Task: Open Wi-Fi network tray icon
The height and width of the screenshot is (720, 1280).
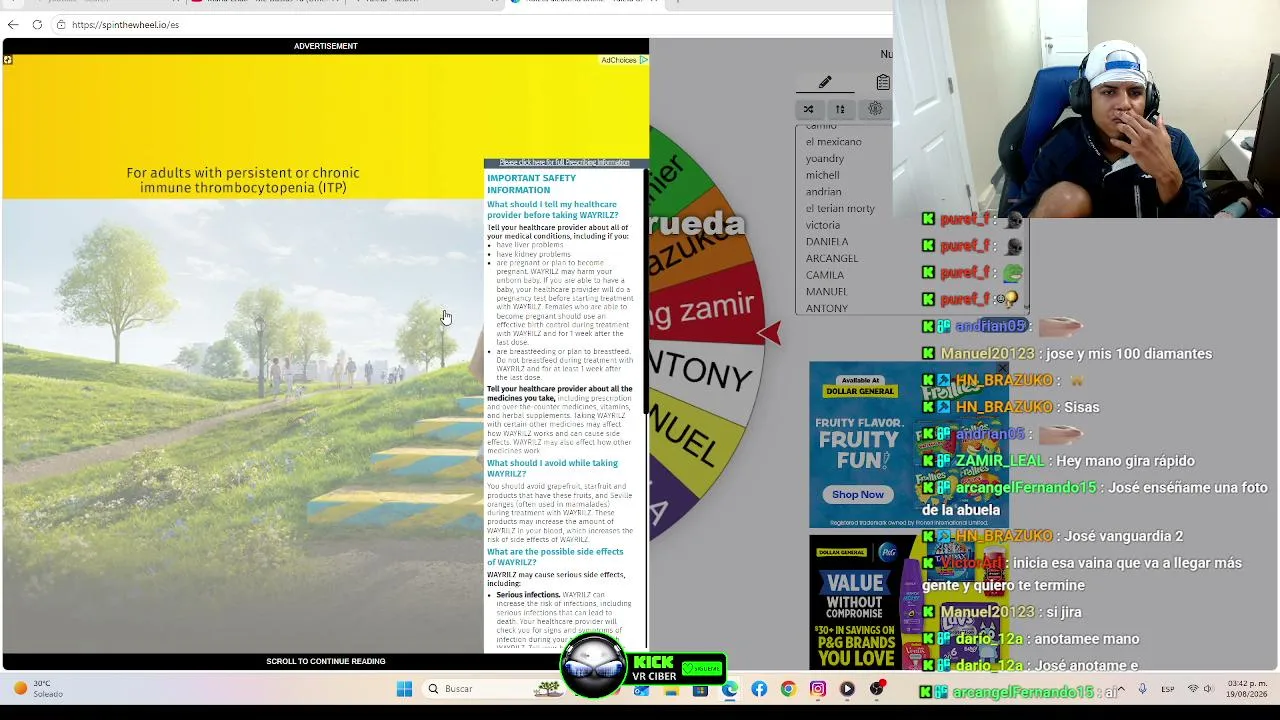Action: click(1192, 689)
